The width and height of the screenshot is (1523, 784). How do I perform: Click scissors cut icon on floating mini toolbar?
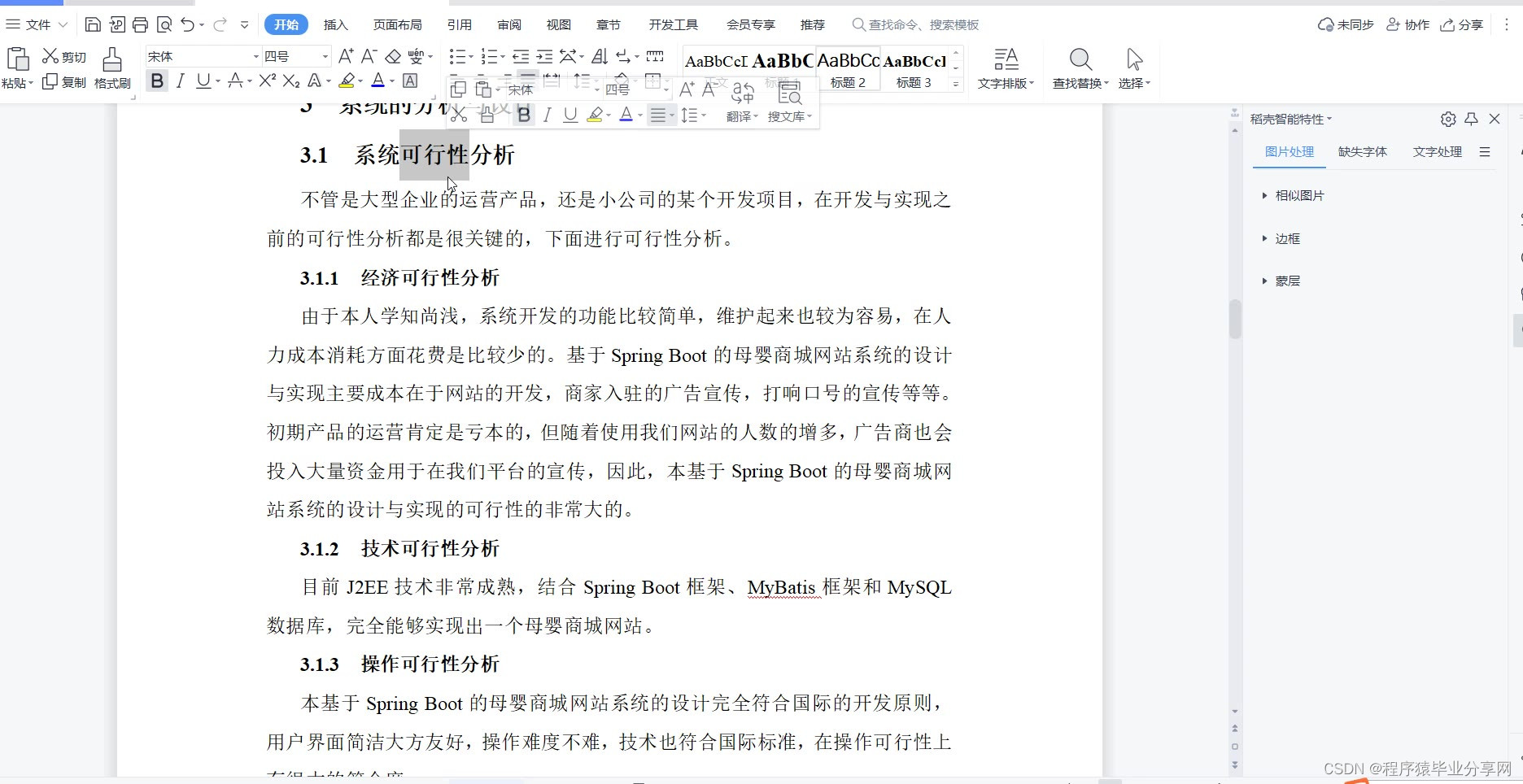tap(459, 115)
